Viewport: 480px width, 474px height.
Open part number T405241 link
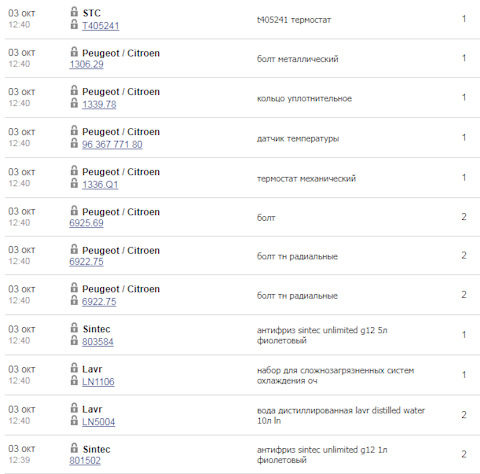[100, 26]
